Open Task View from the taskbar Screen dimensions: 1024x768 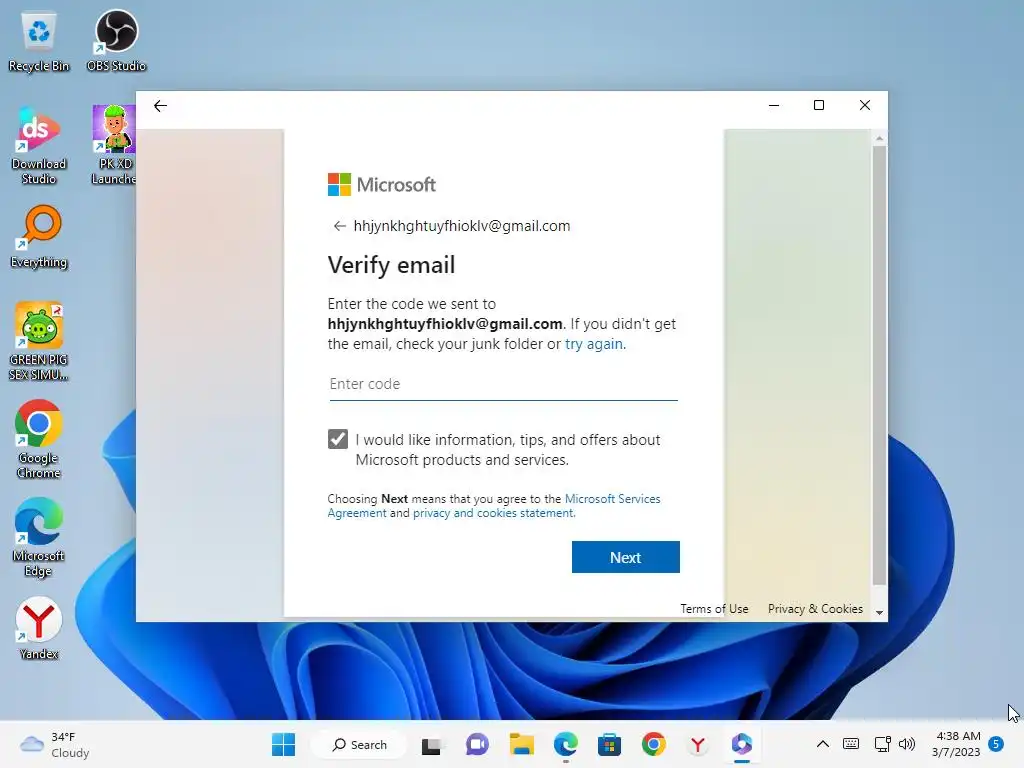click(x=431, y=744)
